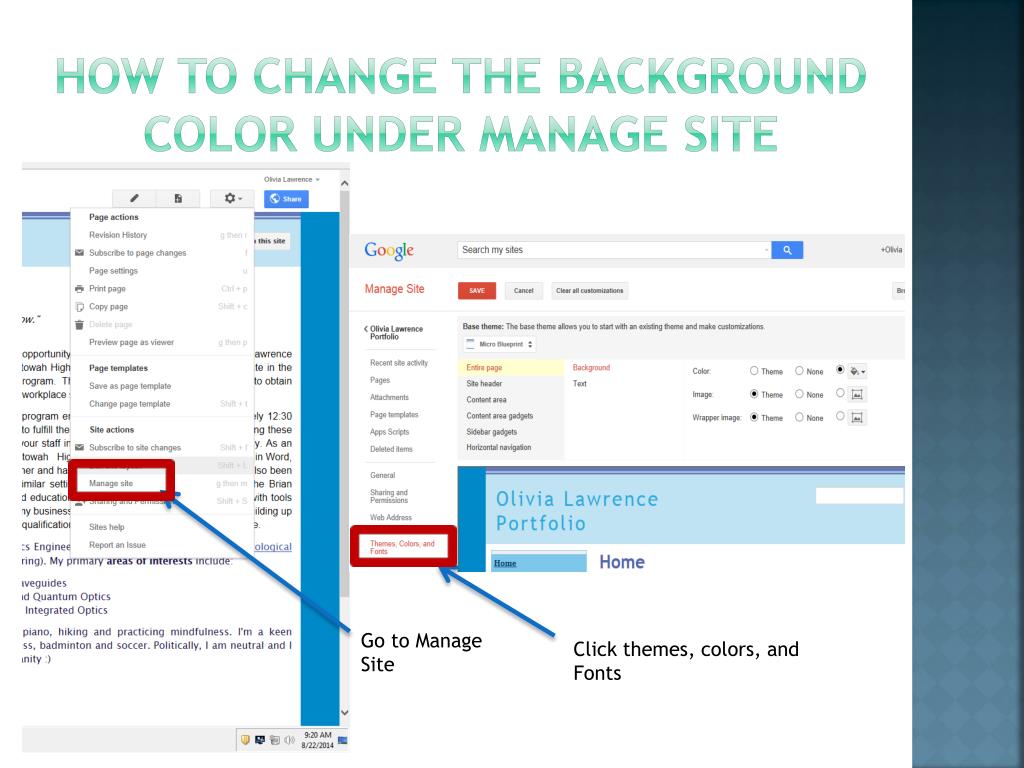
Task: Open General settings in the sidebar
Action: [383, 475]
